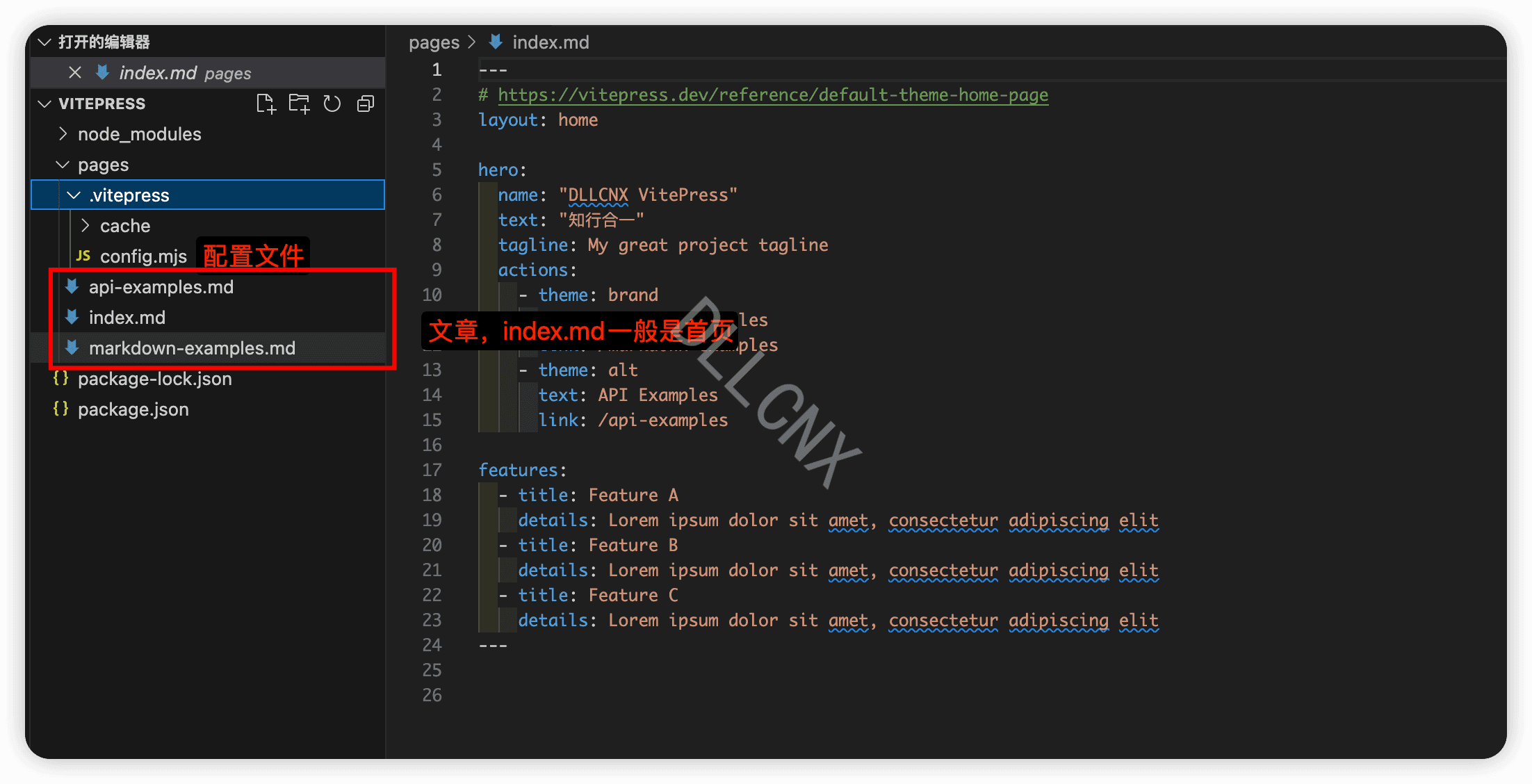
Task: Click markdown icon in the breadcrumb bar
Action: click(496, 42)
